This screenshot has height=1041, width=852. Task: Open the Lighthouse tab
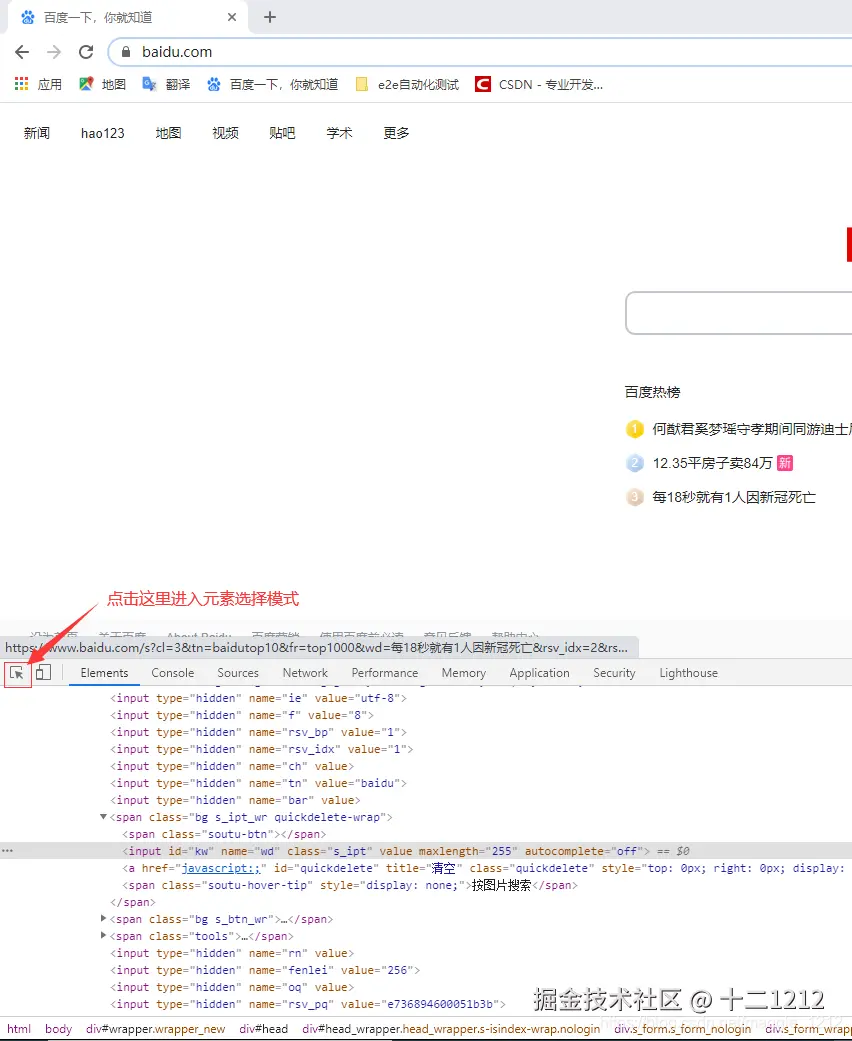tap(689, 673)
